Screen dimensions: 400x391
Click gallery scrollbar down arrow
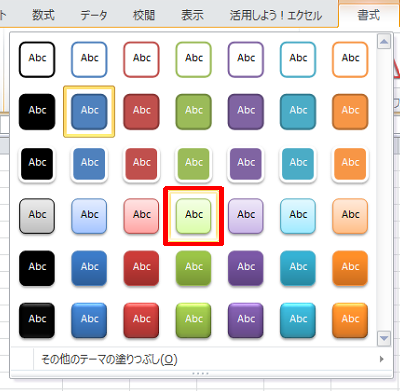coord(384,339)
